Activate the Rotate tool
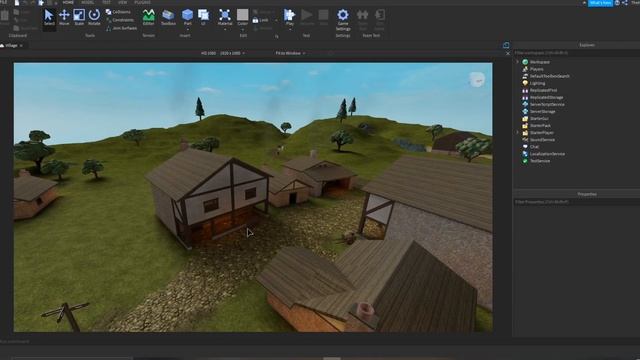Image resolution: width=640 pixels, height=360 pixels. [x=94, y=18]
